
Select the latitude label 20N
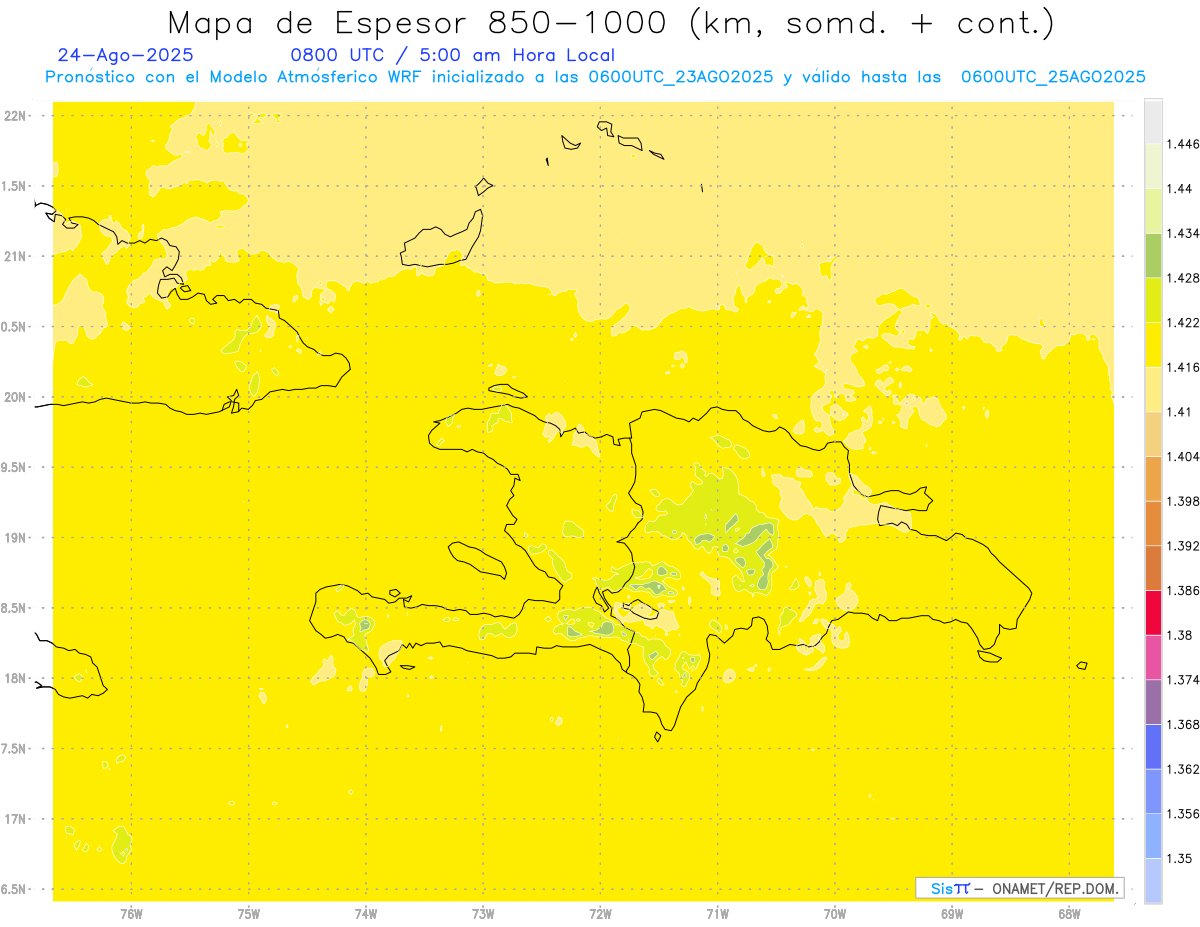tap(16, 397)
